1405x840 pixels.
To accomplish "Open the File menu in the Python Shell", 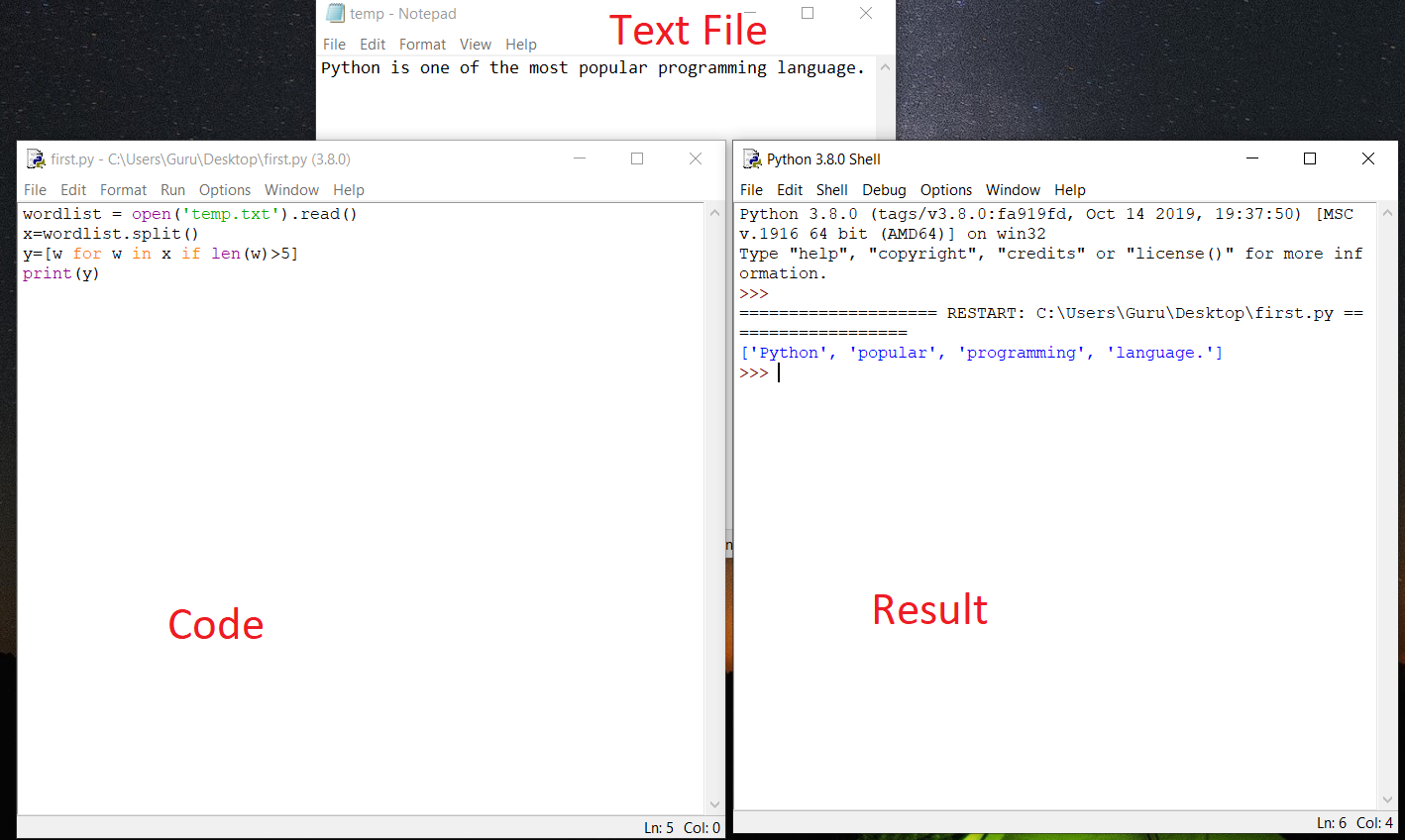I will (751, 190).
